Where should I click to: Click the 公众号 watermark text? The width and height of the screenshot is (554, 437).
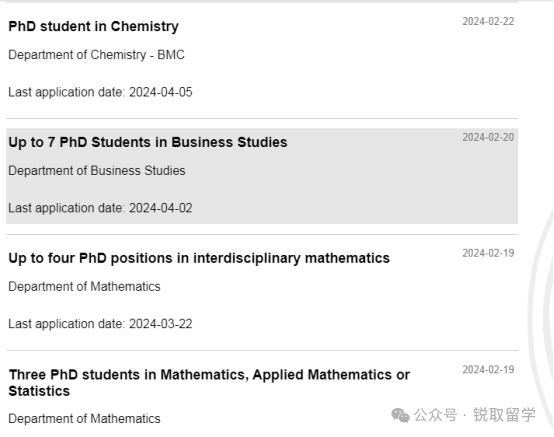pos(435,415)
